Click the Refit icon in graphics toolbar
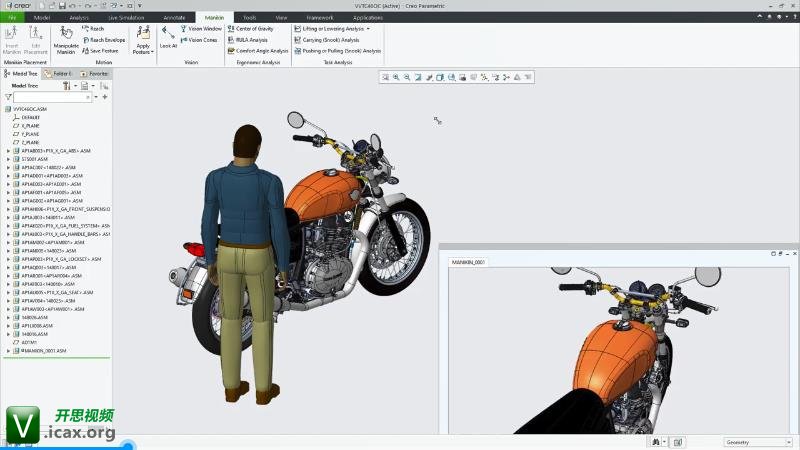The height and width of the screenshot is (450, 800). 385,77
